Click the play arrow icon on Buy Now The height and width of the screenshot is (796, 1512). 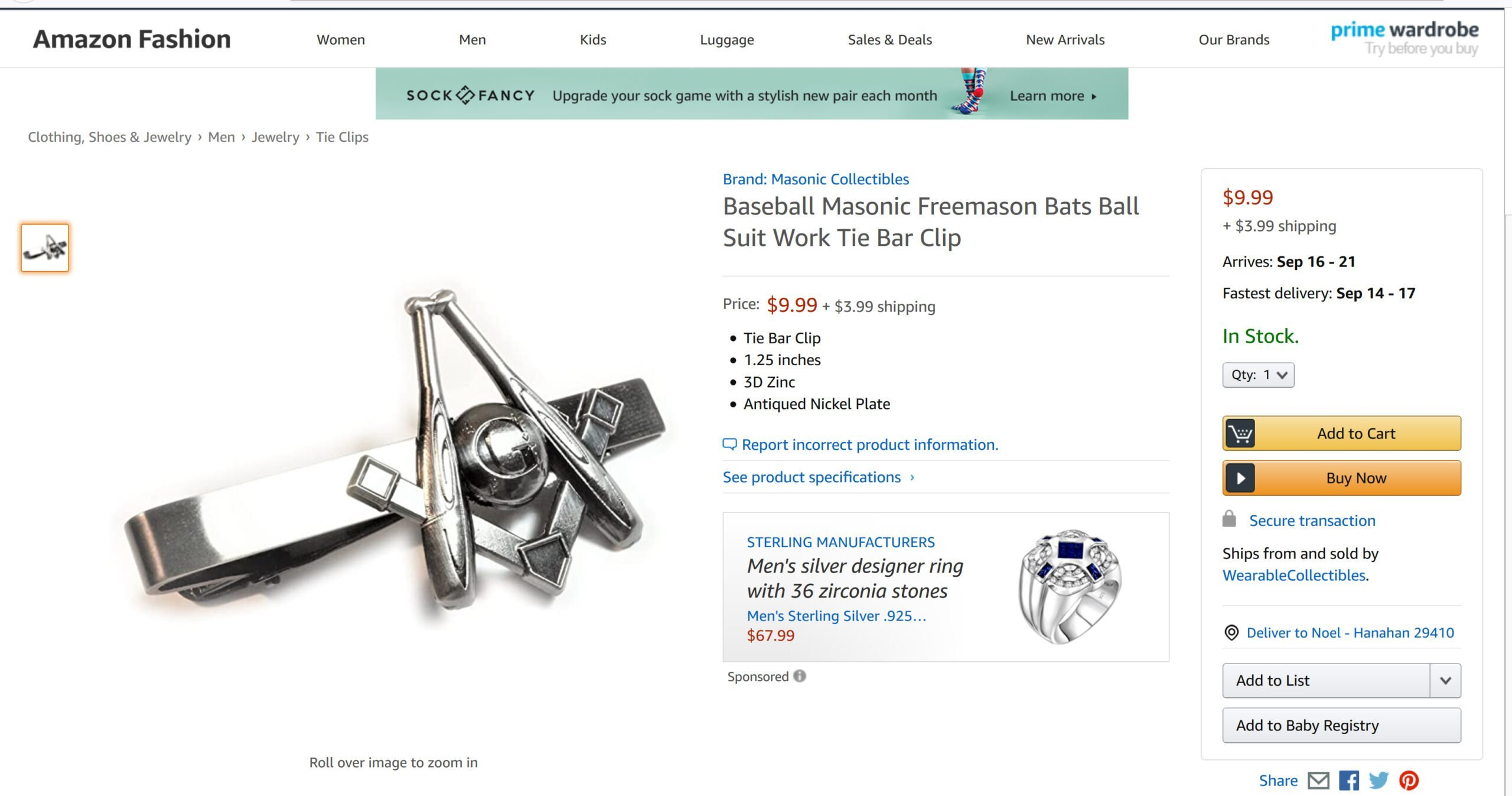coord(1240,477)
